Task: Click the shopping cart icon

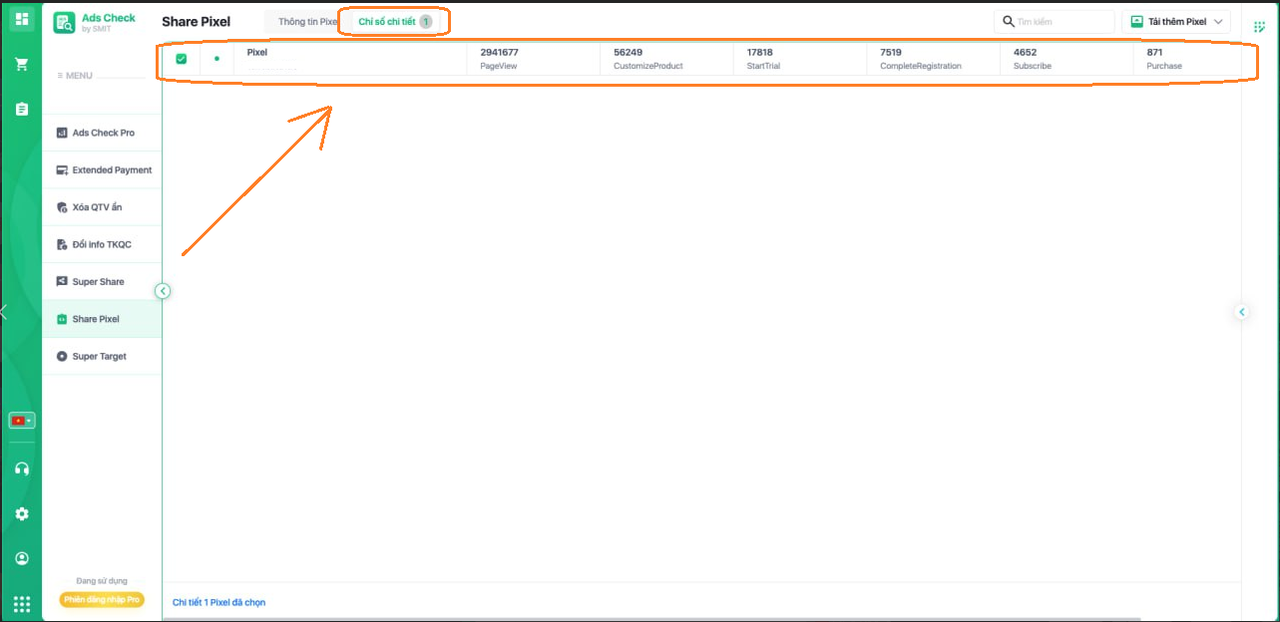Action: 22,64
